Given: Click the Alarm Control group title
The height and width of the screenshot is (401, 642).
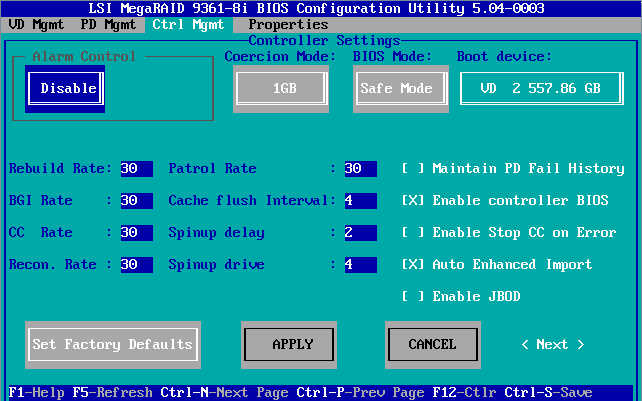Looking at the screenshot, I should tap(84, 57).
